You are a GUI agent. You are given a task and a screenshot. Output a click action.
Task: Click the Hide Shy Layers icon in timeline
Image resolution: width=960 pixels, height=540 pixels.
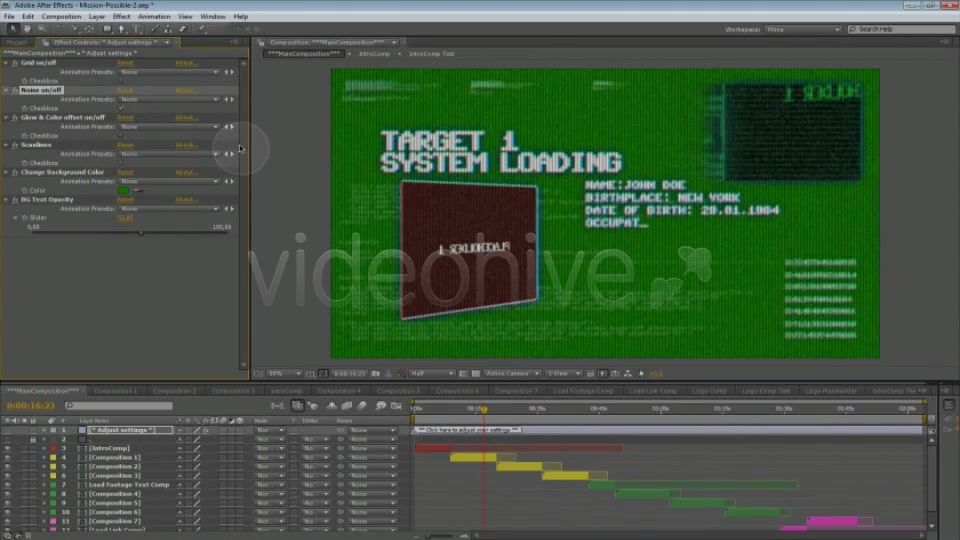click(x=331, y=405)
